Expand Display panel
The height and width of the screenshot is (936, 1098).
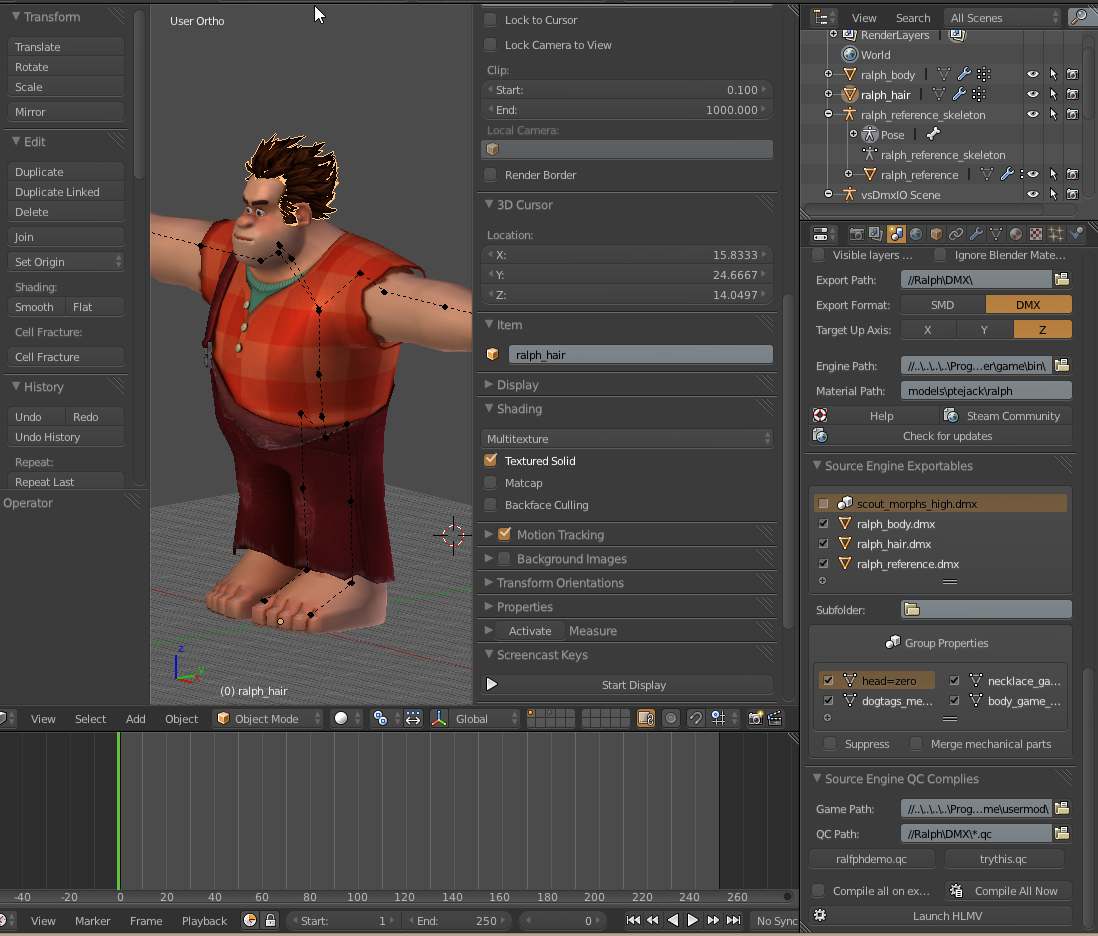[x=517, y=385]
